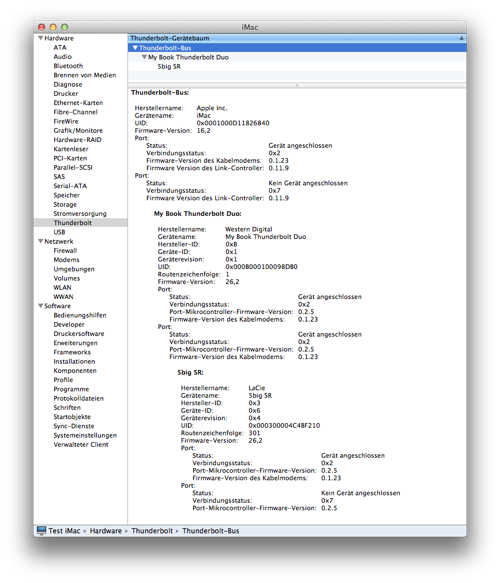Select the Drucker entry

[66, 93]
